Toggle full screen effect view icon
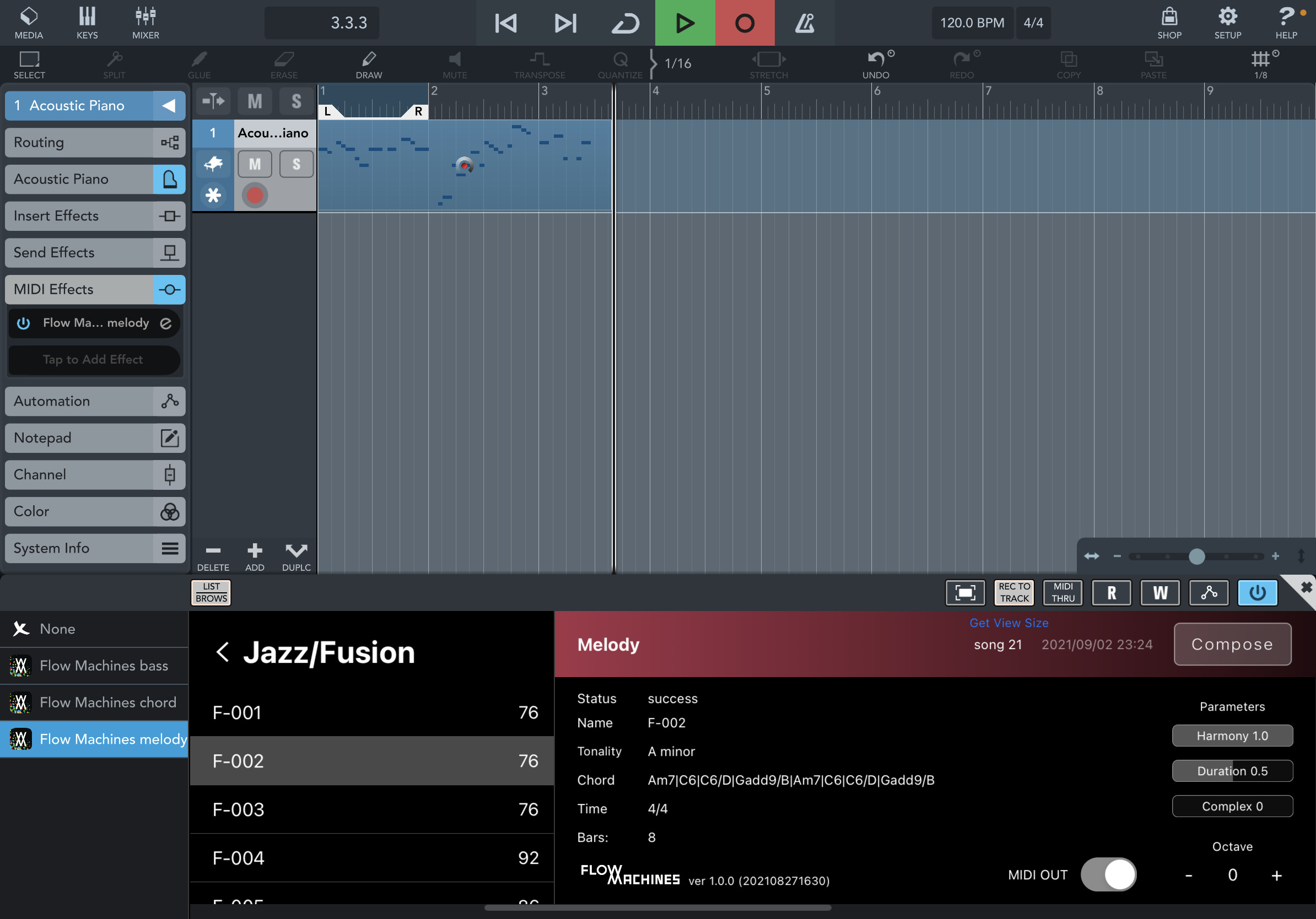Screen dimensions: 1316x919 pos(965,592)
